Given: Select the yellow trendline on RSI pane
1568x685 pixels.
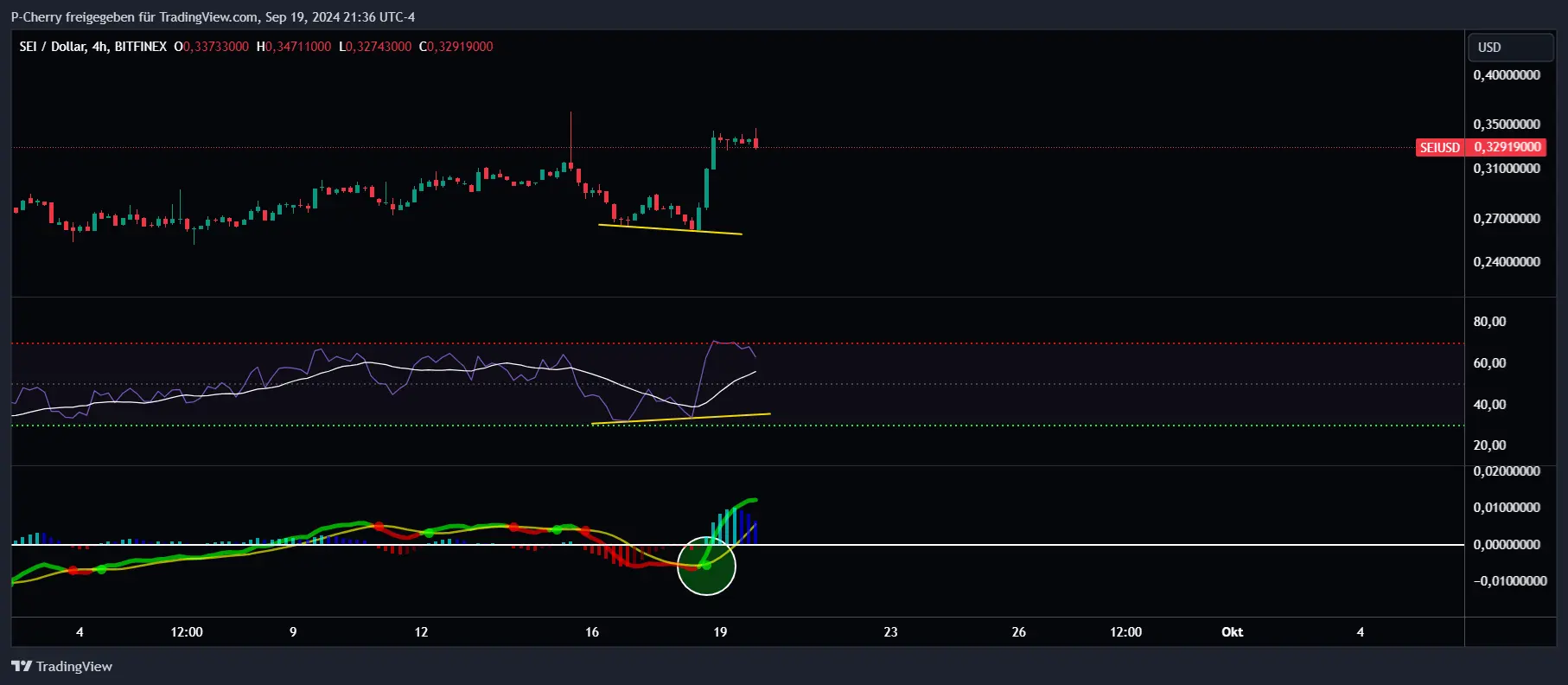Looking at the screenshot, I should coord(681,419).
